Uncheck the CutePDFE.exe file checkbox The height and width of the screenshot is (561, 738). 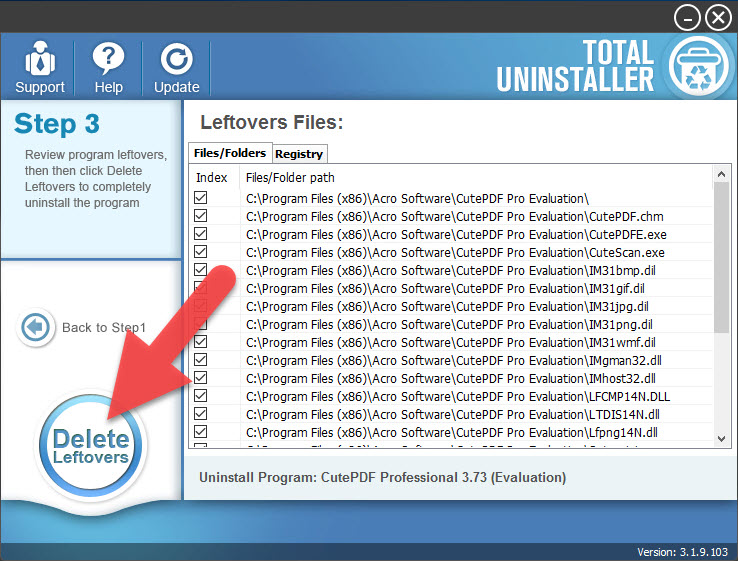(x=201, y=233)
